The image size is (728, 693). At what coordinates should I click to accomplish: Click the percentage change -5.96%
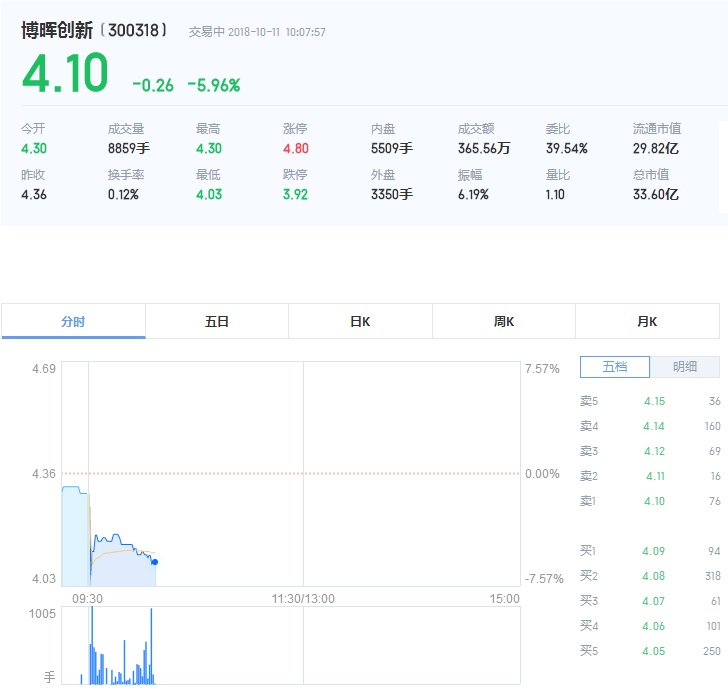[x=214, y=85]
